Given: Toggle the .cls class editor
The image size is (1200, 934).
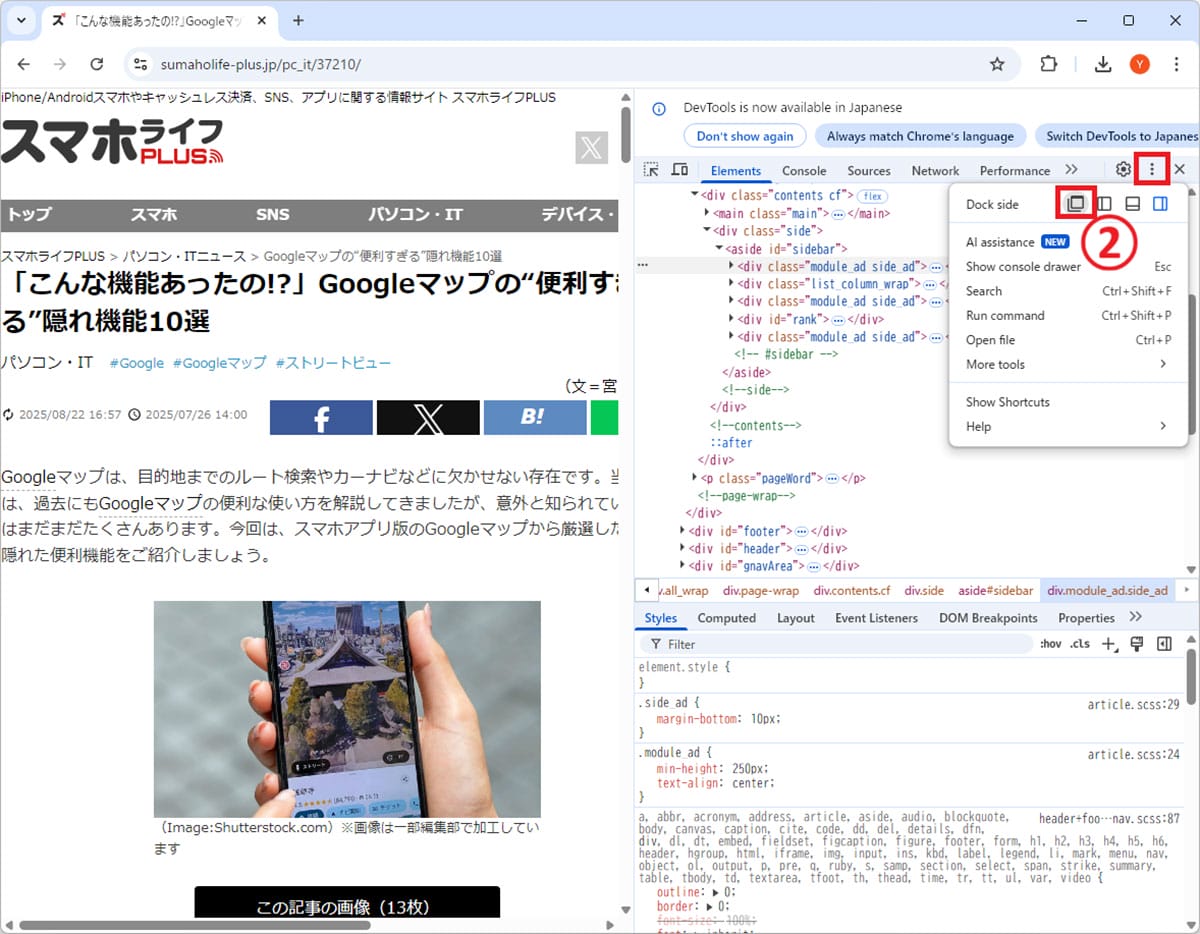Looking at the screenshot, I should pyautogui.click(x=1080, y=644).
